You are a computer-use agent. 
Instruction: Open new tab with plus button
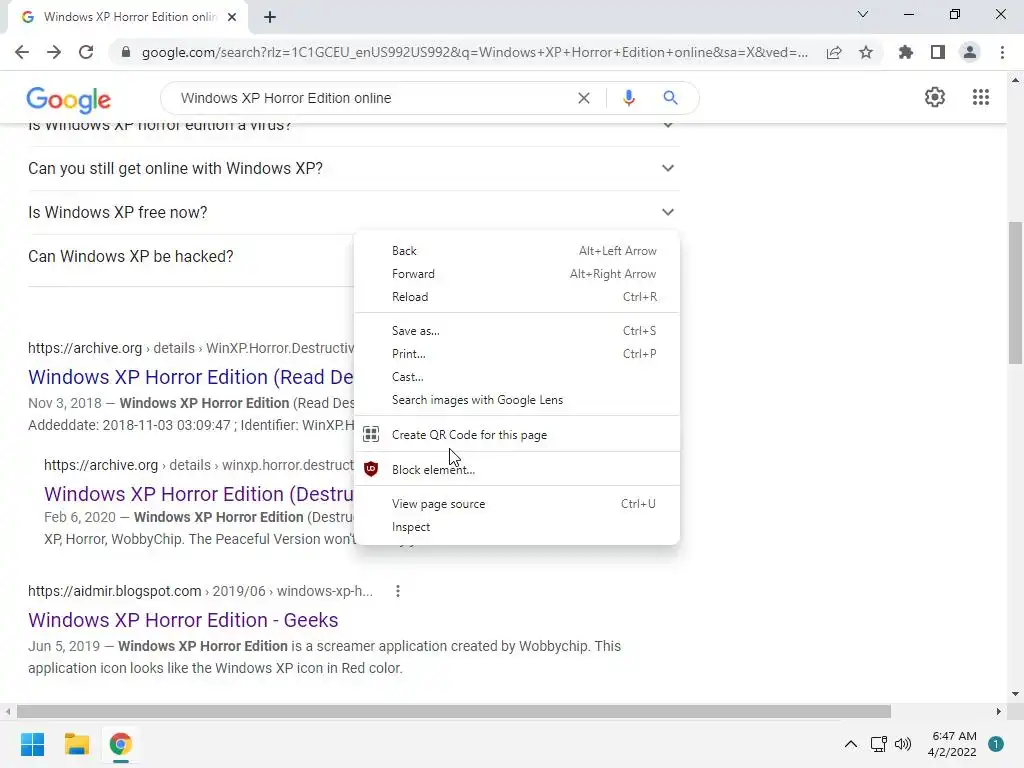coord(270,17)
